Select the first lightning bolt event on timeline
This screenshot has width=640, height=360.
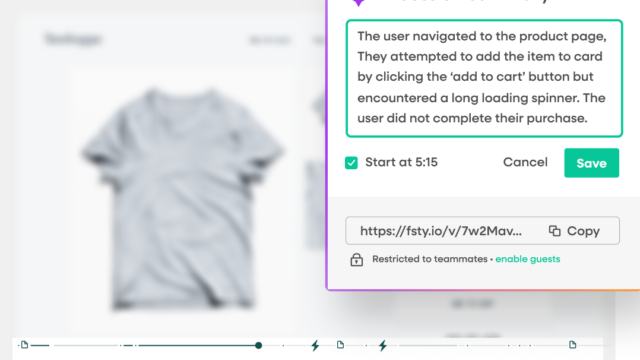(315, 346)
